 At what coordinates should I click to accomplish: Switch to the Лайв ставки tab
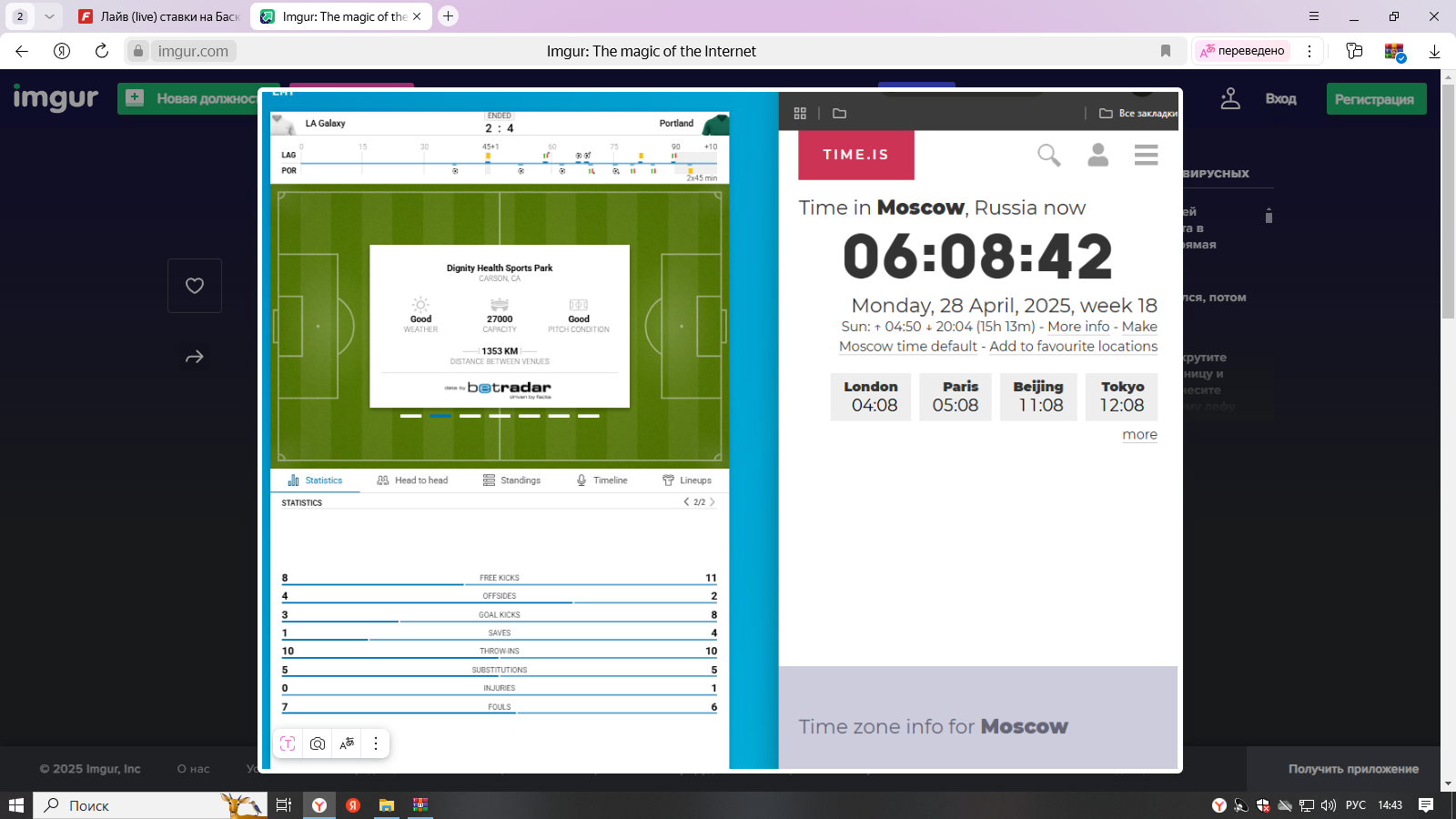pyautogui.click(x=160, y=16)
